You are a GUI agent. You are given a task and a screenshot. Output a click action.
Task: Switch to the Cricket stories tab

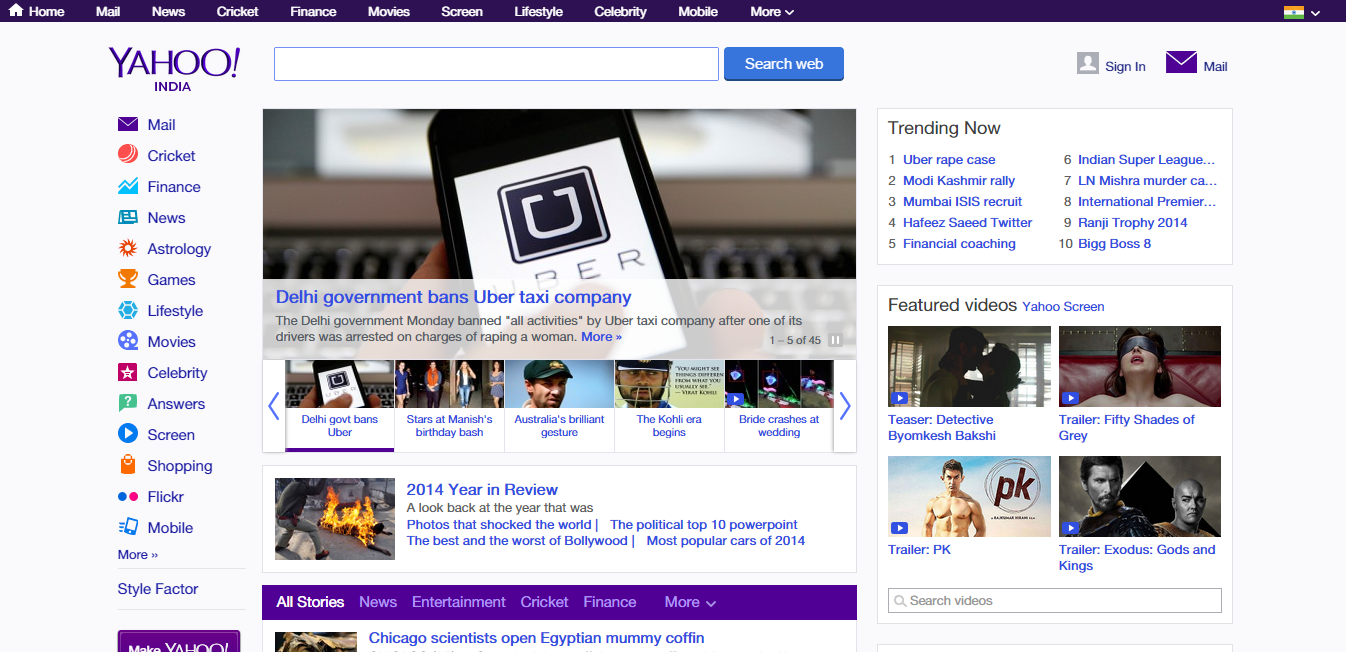coord(544,602)
